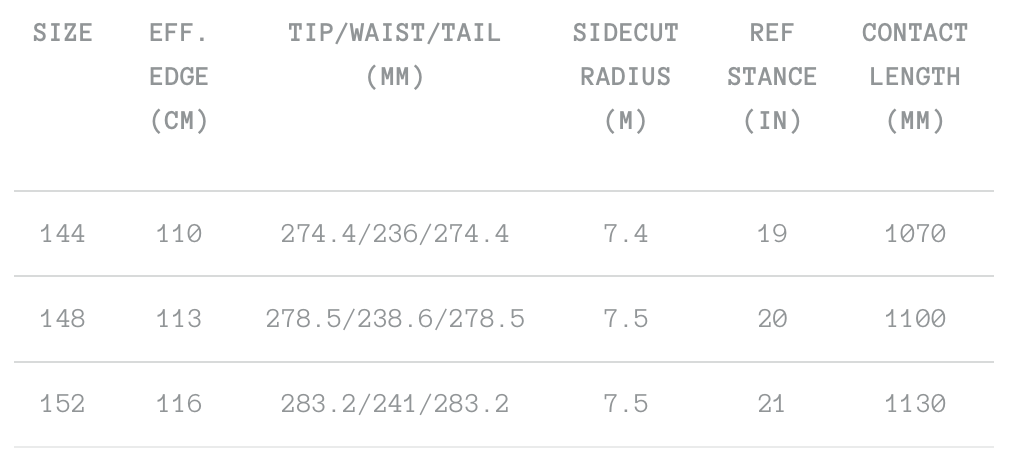This screenshot has width=1032, height=472.
Task: Click the contact length value 1070
Action: click(914, 235)
